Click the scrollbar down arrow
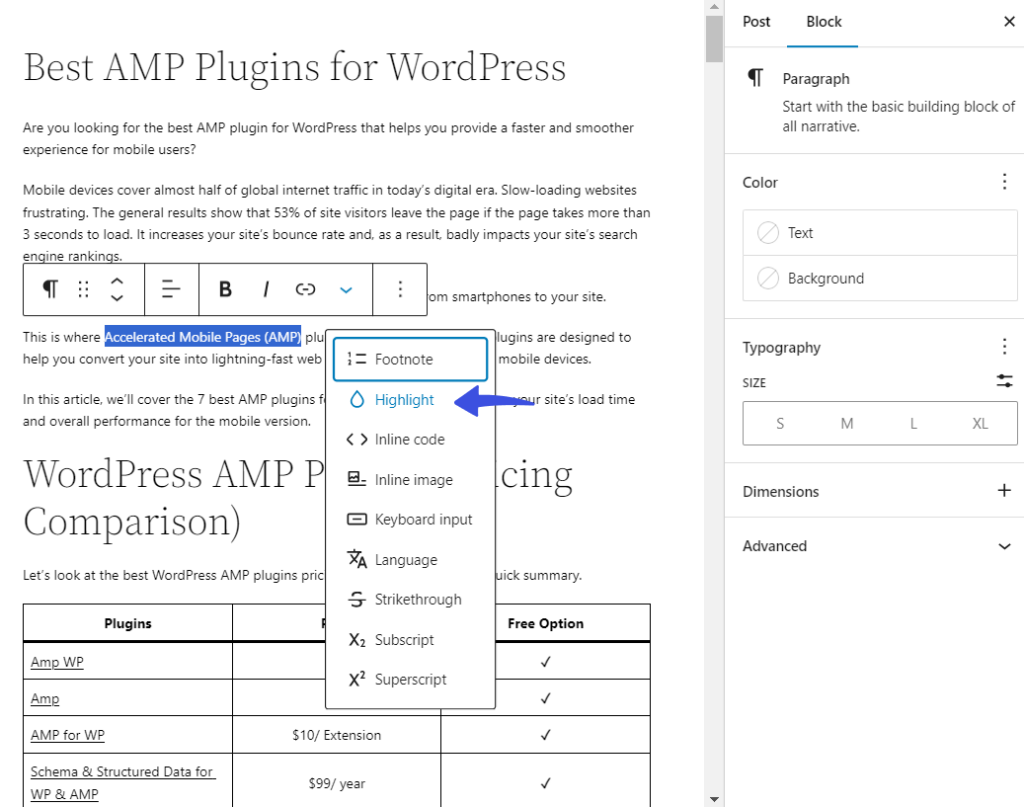The width and height of the screenshot is (1024, 807). (x=714, y=799)
